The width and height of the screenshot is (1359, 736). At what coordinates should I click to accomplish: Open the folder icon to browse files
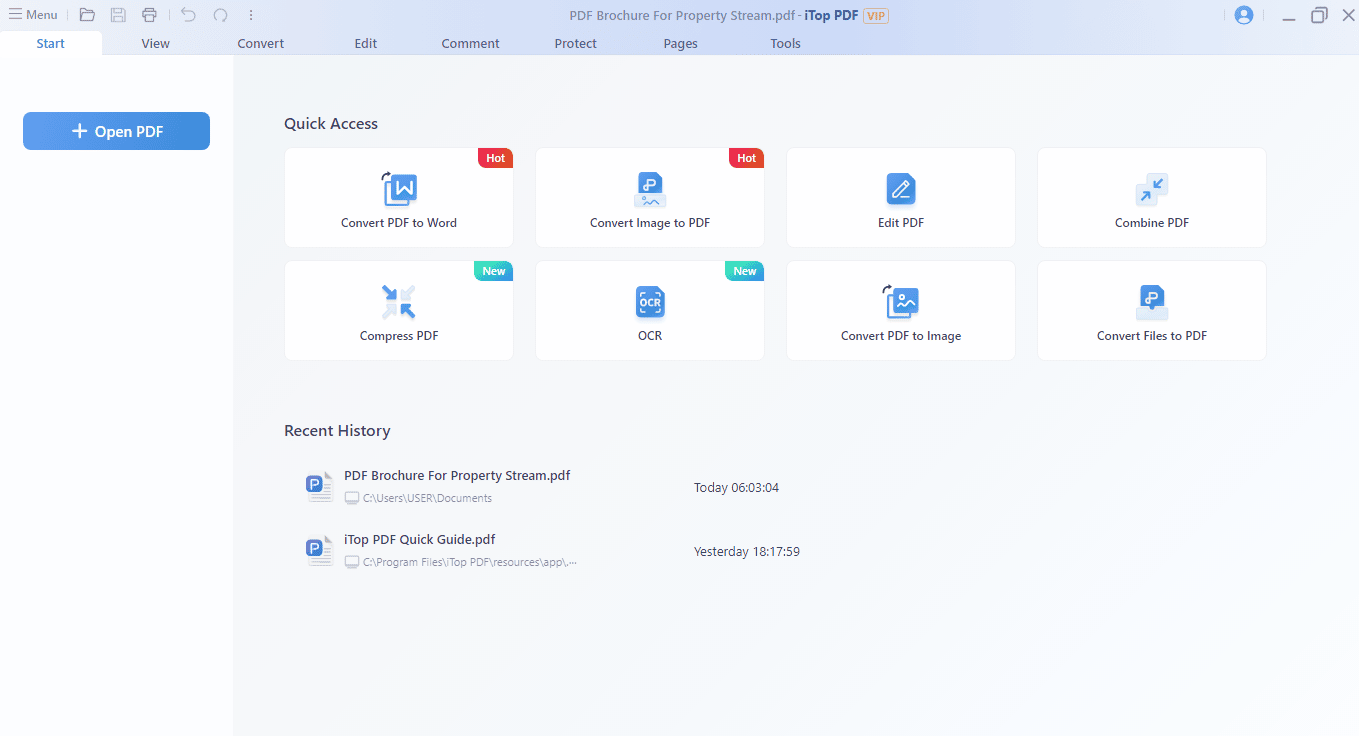[87, 14]
